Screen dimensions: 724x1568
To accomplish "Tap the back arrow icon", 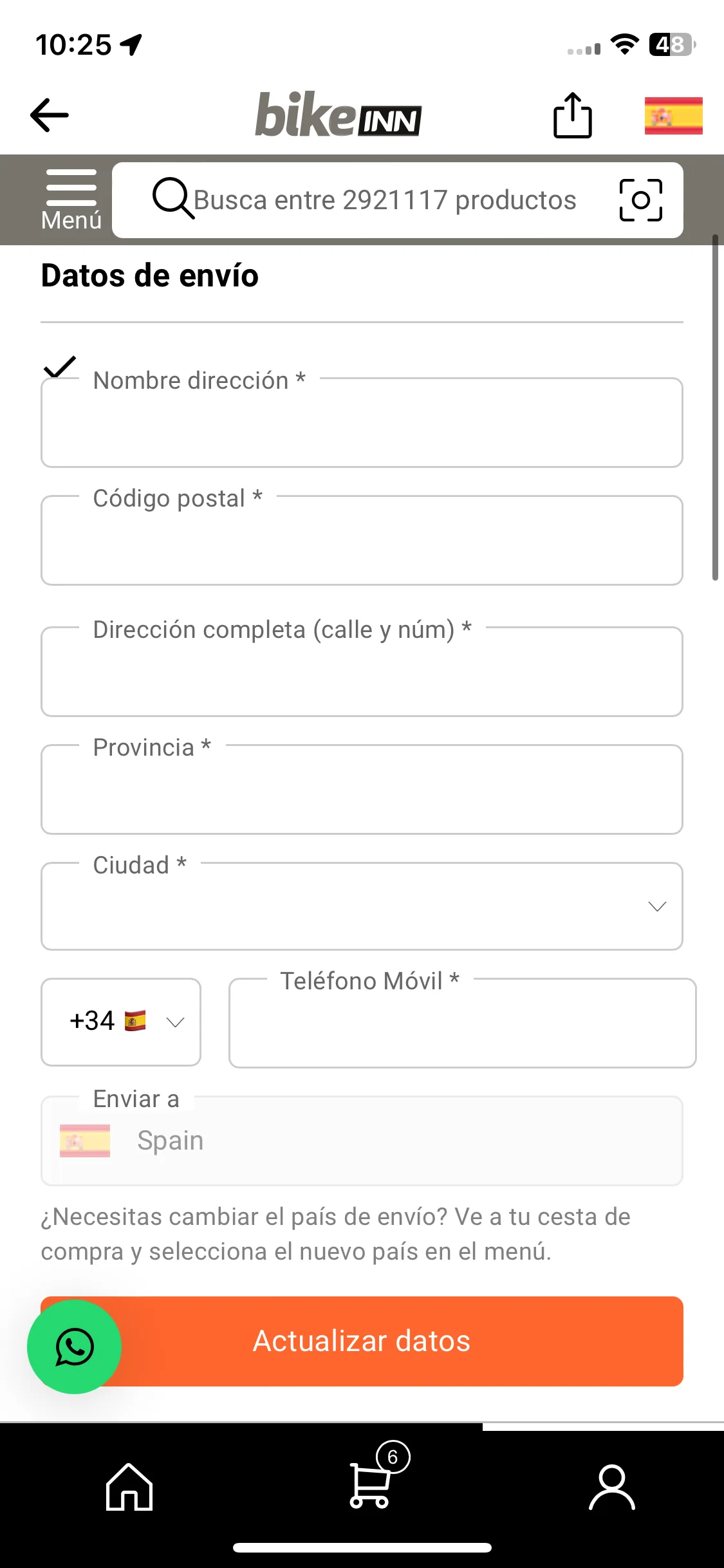I will 49,115.
